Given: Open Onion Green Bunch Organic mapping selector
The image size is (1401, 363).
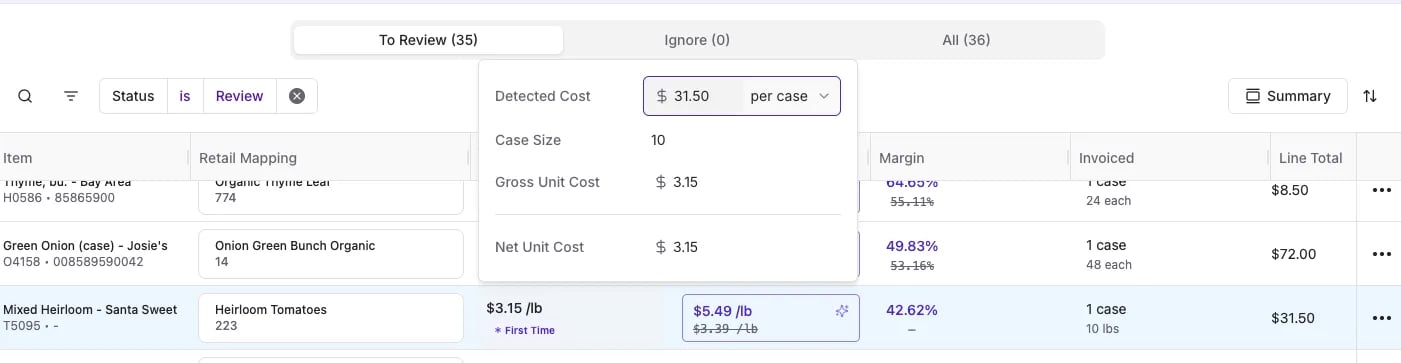Looking at the screenshot, I should 331,254.
